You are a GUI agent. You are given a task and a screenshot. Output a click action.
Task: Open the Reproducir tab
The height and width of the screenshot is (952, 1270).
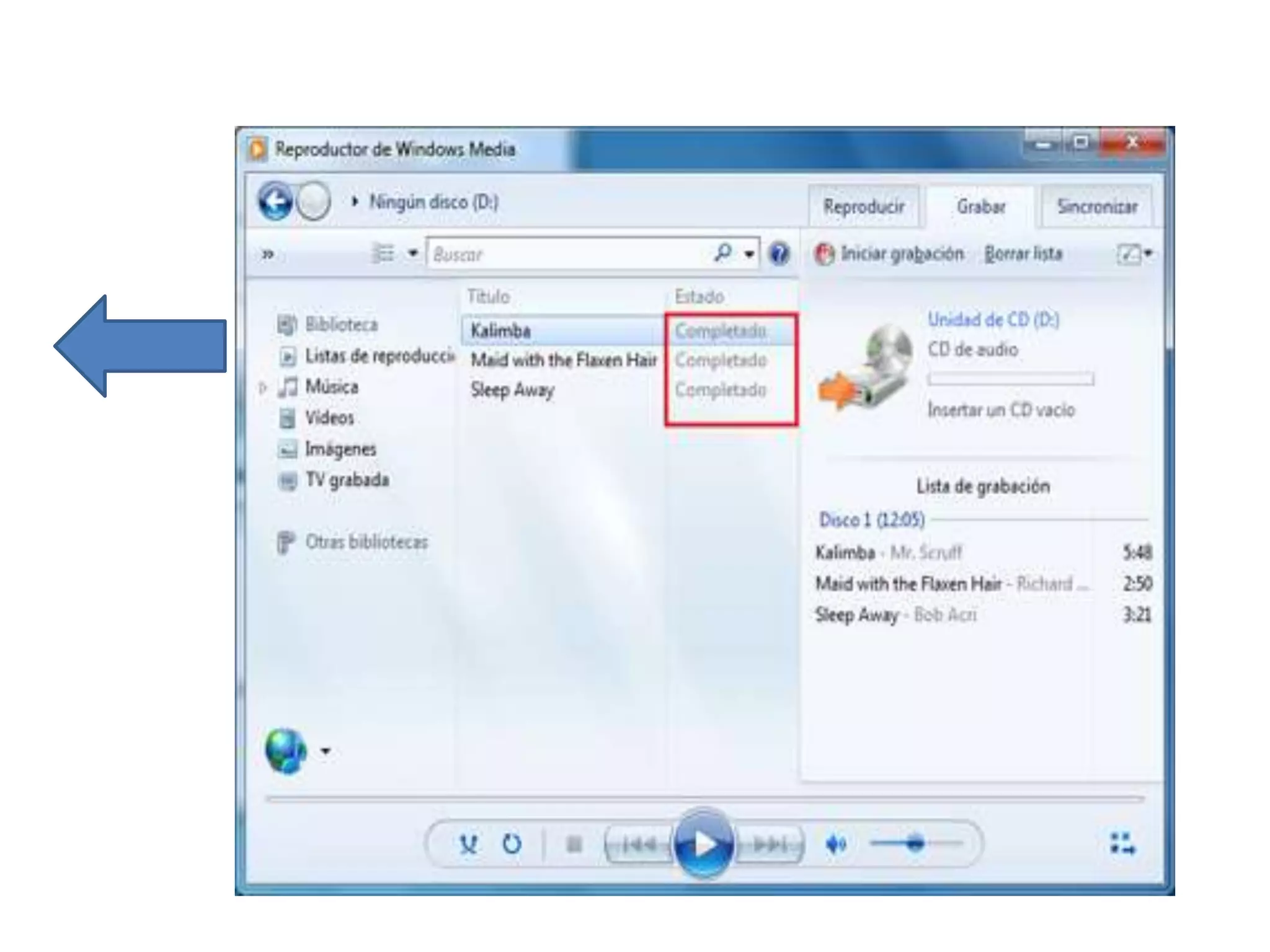click(x=863, y=206)
